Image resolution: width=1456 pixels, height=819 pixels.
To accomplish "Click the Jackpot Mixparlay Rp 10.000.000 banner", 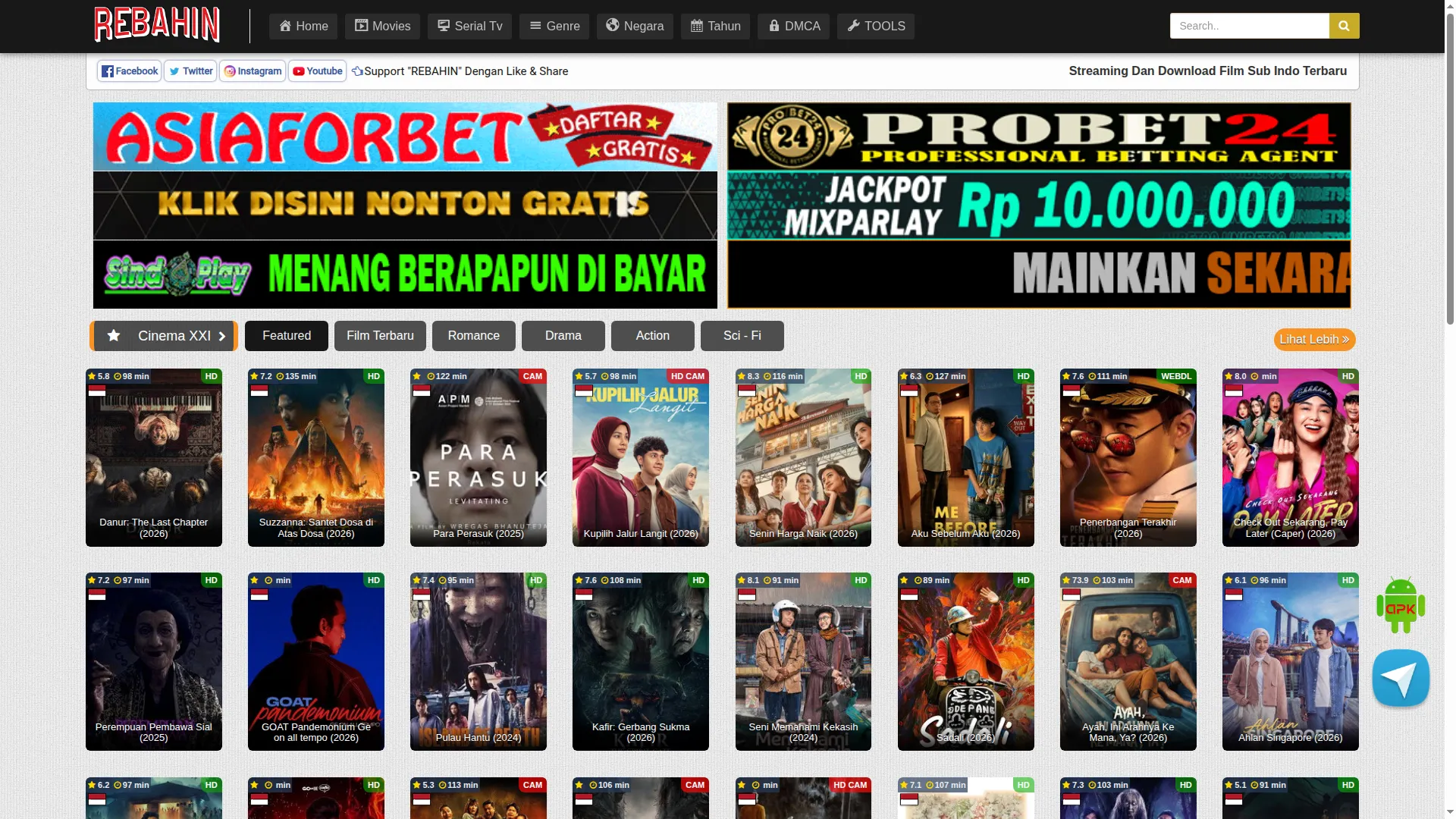I will tap(1039, 206).
